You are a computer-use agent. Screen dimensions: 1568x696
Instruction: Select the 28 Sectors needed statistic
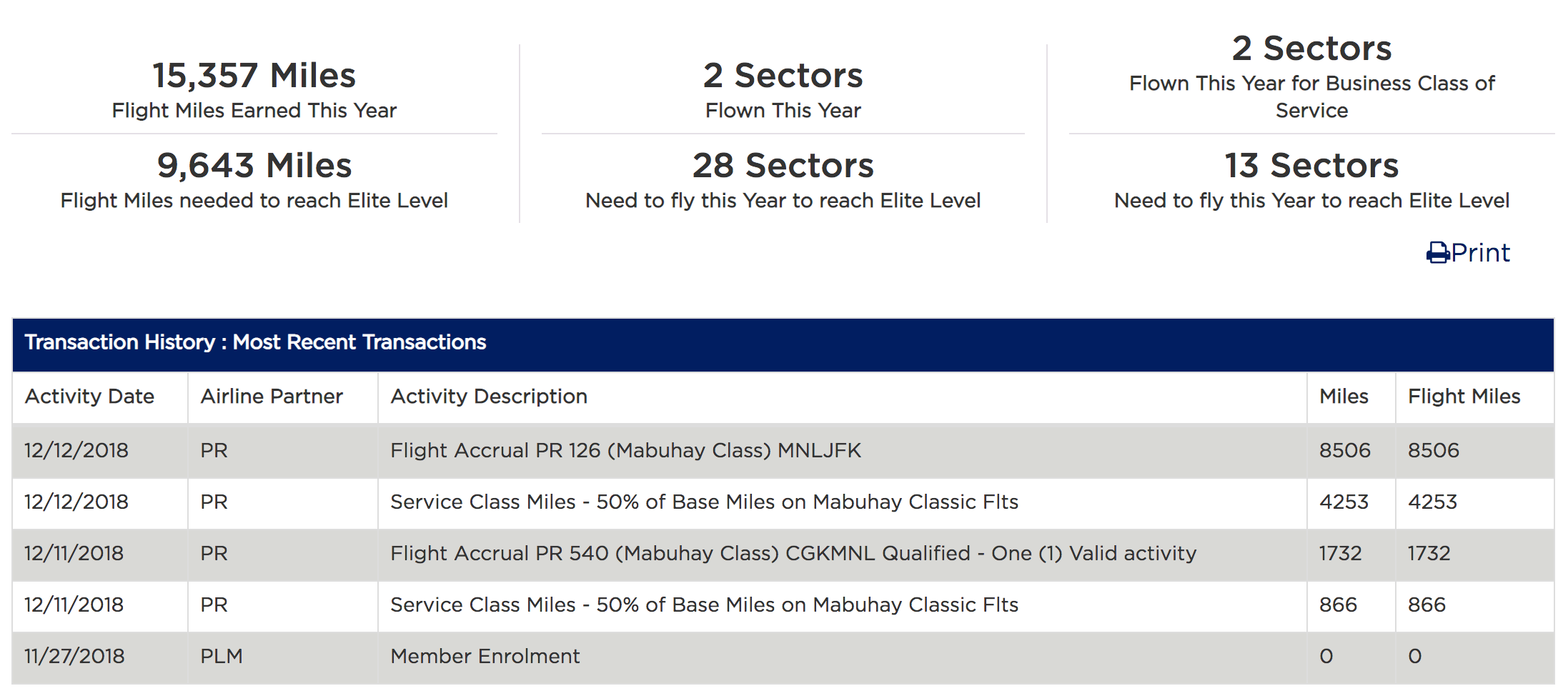[783, 166]
